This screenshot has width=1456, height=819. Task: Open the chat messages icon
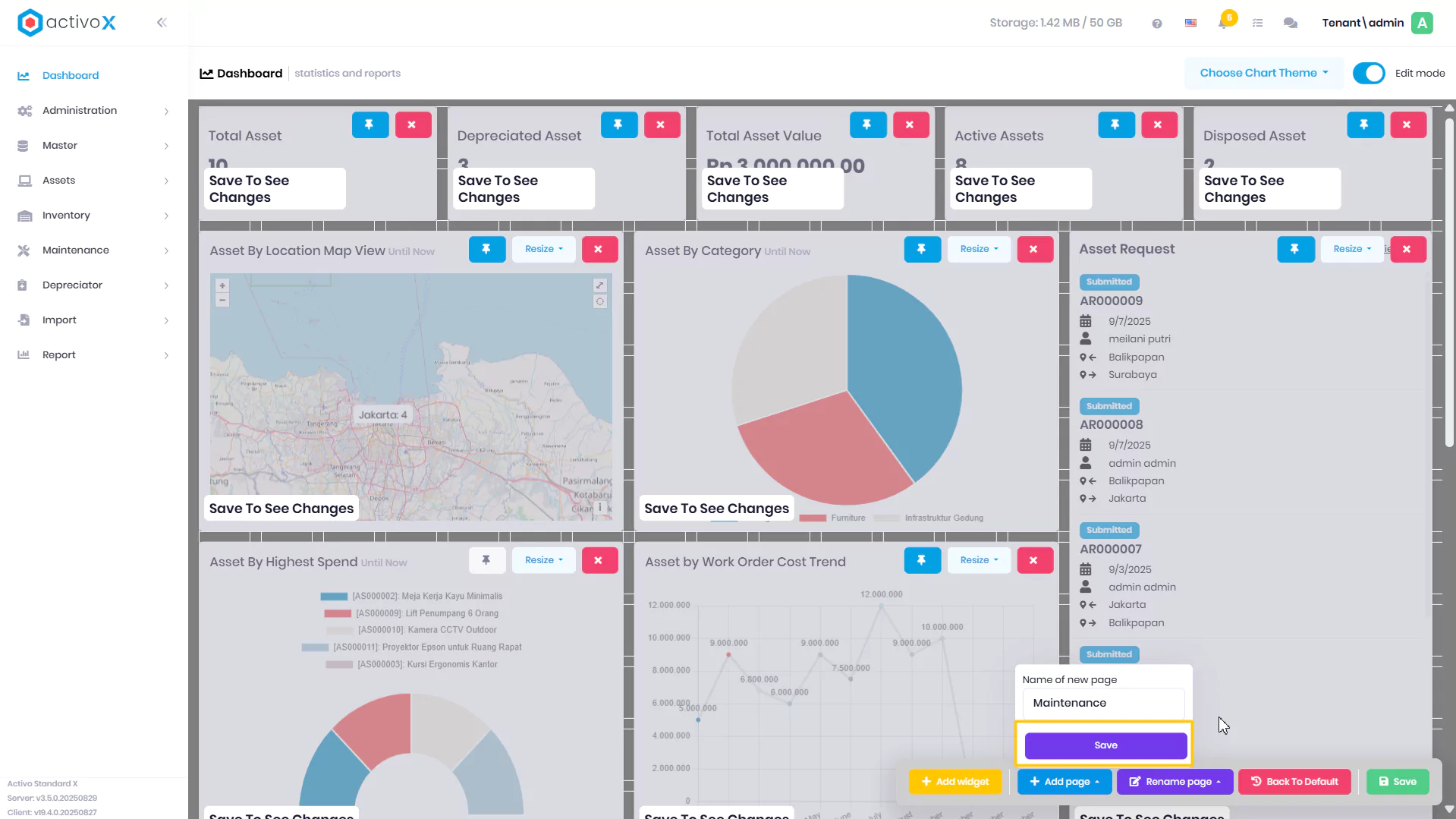[x=1290, y=23]
